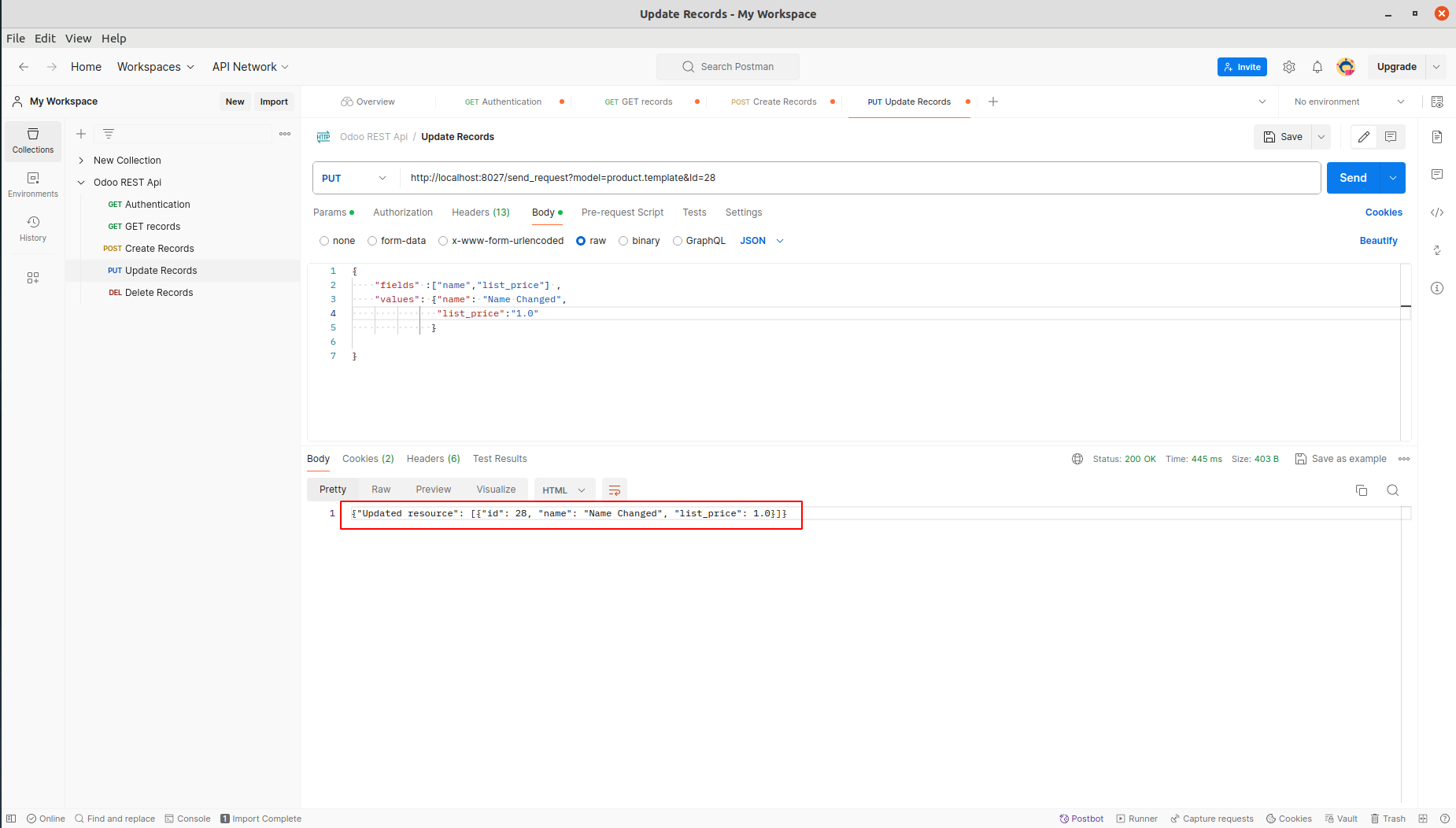1456x828 pixels.
Task: Open the notifications bell
Action: (x=1317, y=67)
